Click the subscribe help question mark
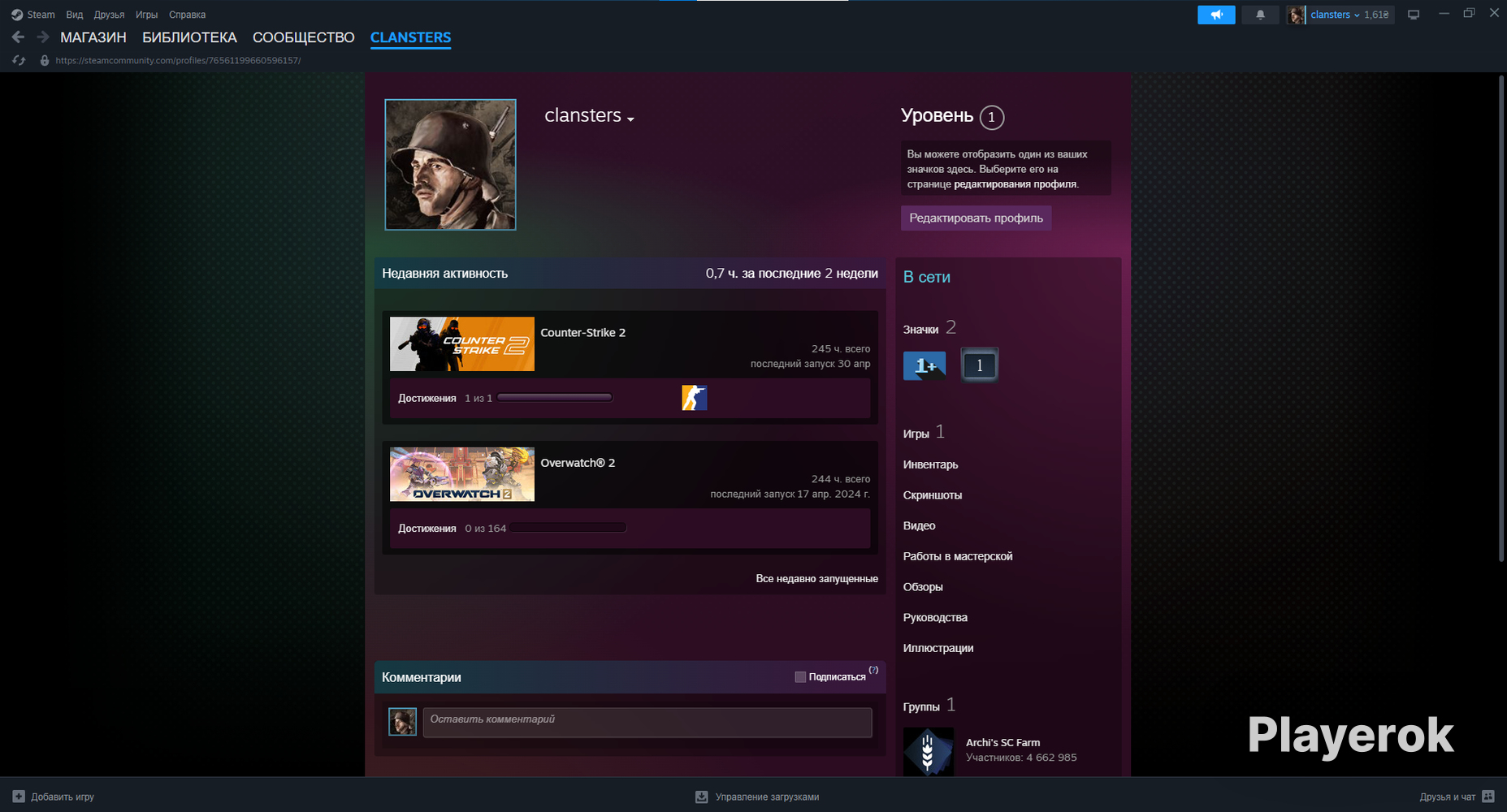The width and height of the screenshot is (1507, 812). pos(873,670)
